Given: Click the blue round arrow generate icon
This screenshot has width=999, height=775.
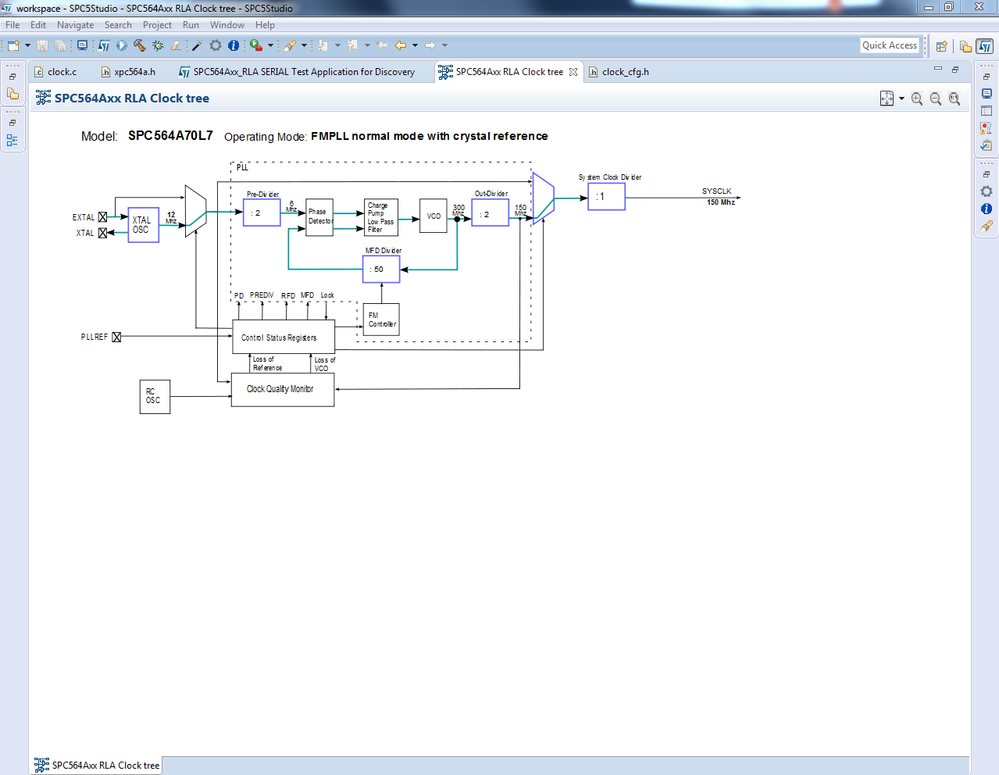Looking at the screenshot, I should [122, 45].
